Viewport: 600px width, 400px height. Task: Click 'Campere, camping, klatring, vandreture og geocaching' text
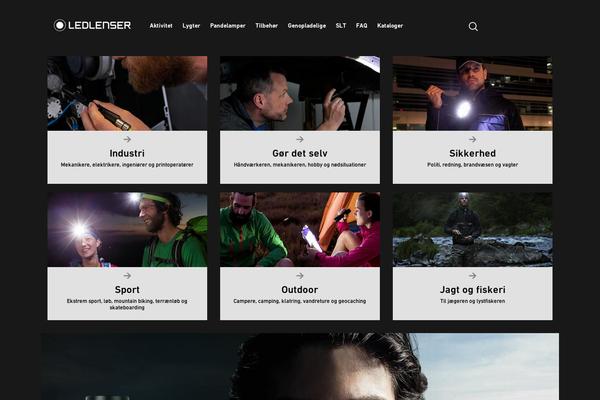click(x=300, y=301)
